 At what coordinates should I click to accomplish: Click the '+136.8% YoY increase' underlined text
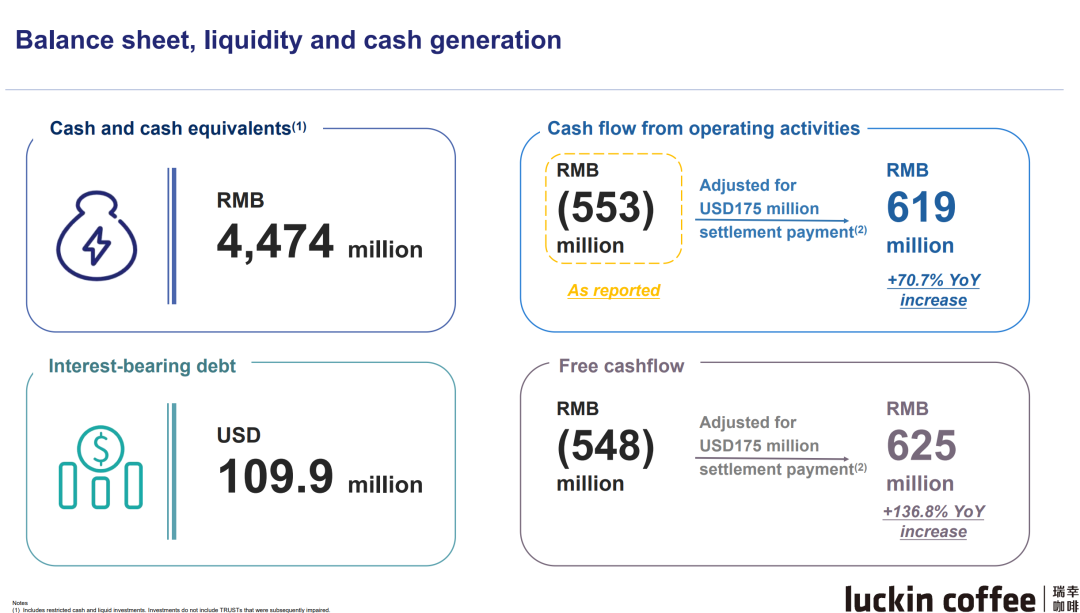[x=933, y=521]
